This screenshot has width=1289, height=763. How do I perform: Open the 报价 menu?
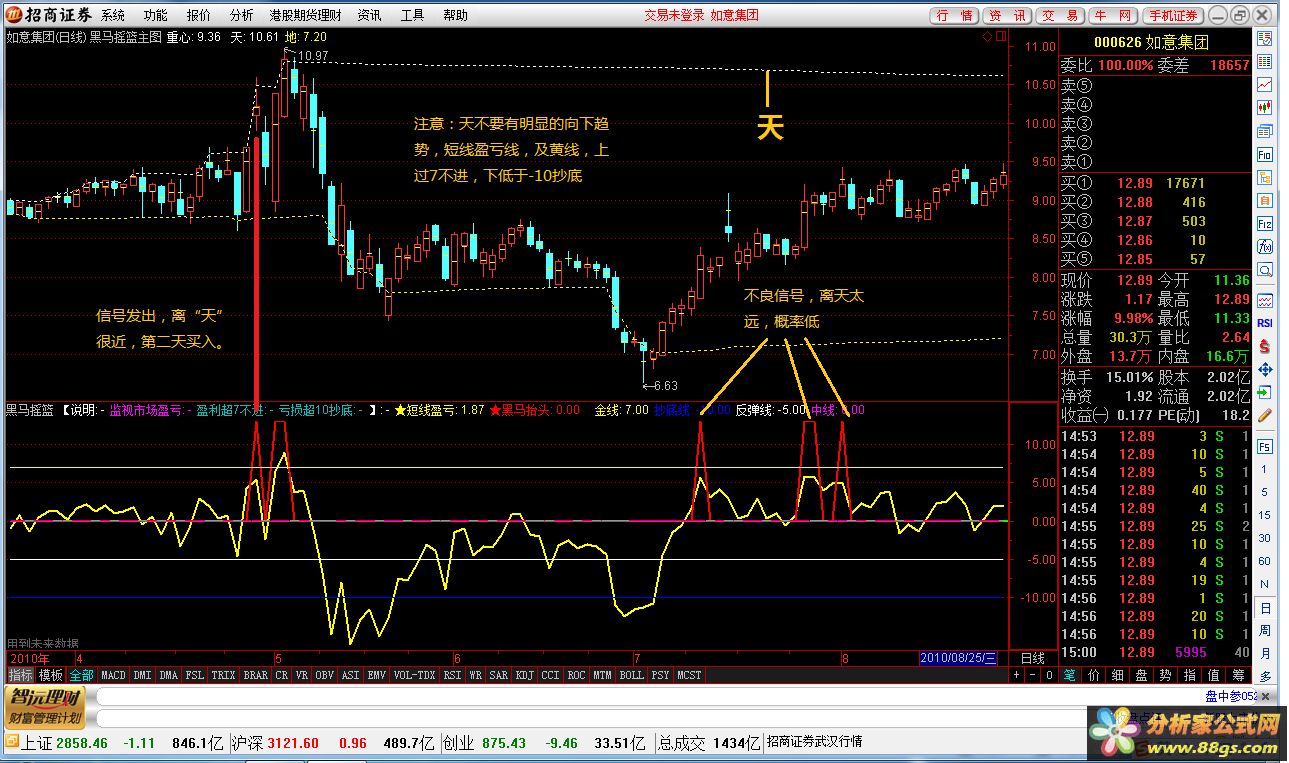pyautogui.click(x=198, y=15)
